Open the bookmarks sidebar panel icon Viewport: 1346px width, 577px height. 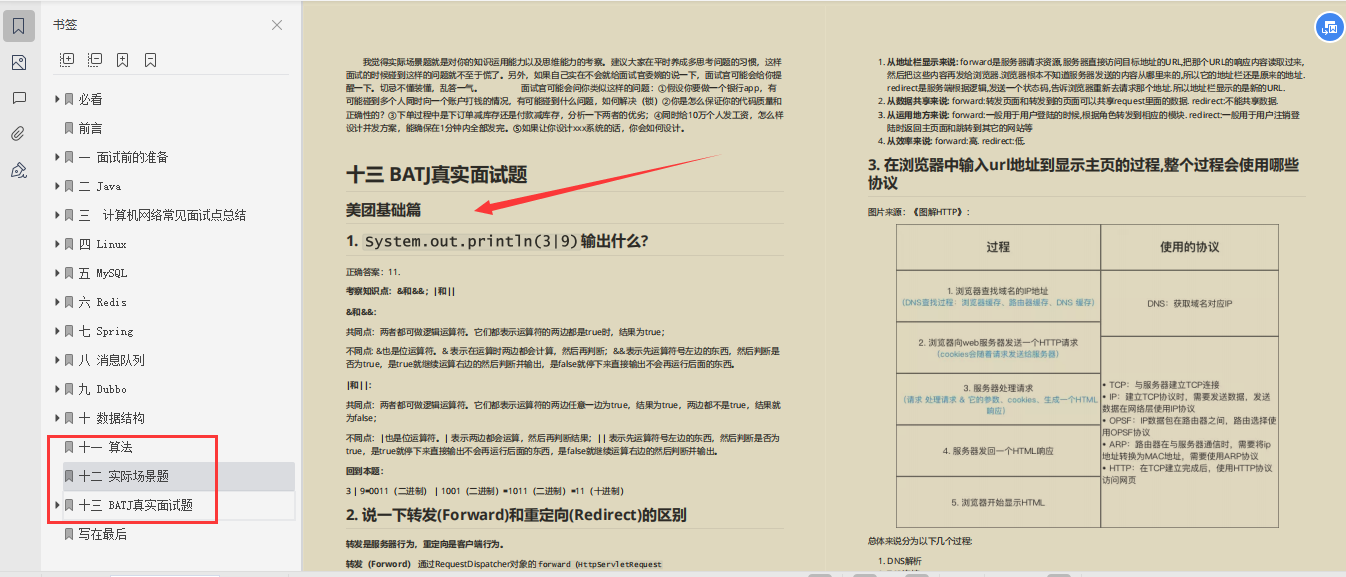tap(19, 25)
